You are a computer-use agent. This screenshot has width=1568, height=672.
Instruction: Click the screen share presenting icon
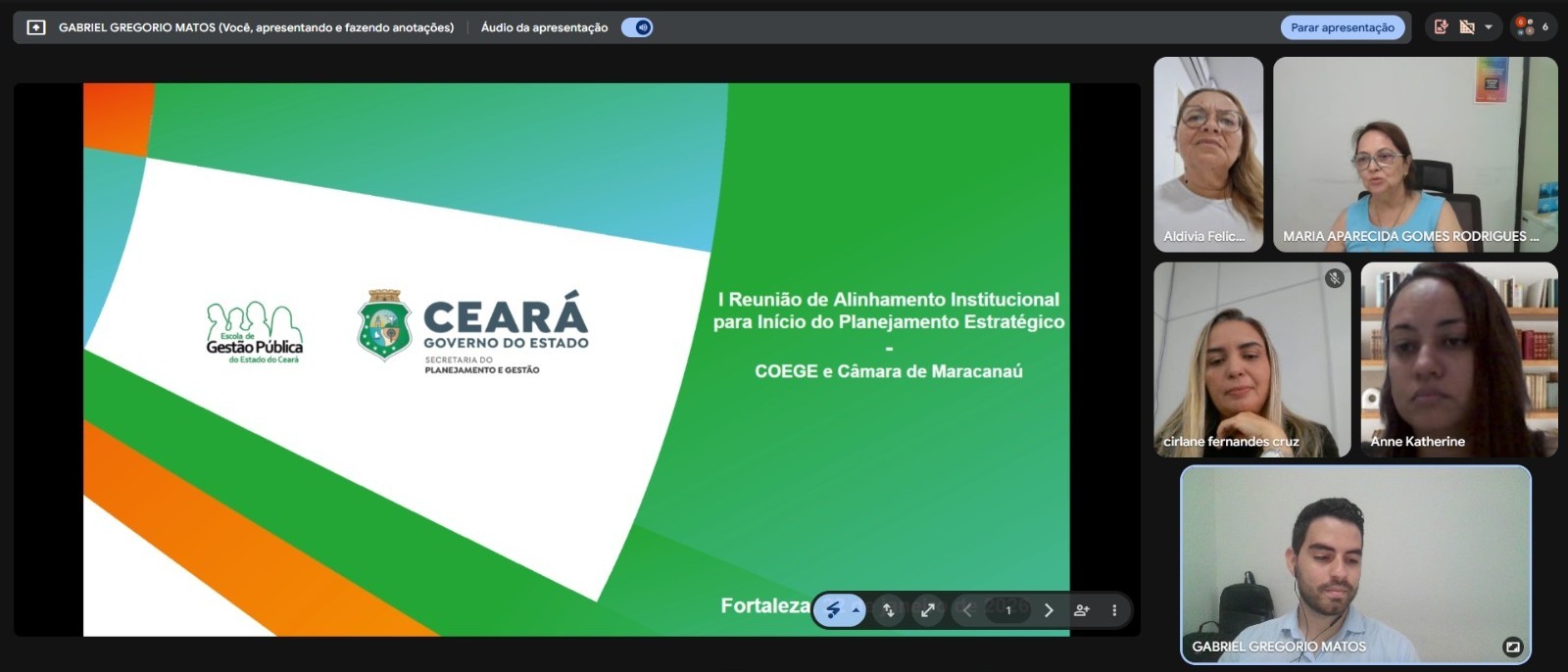coord(36,27)
